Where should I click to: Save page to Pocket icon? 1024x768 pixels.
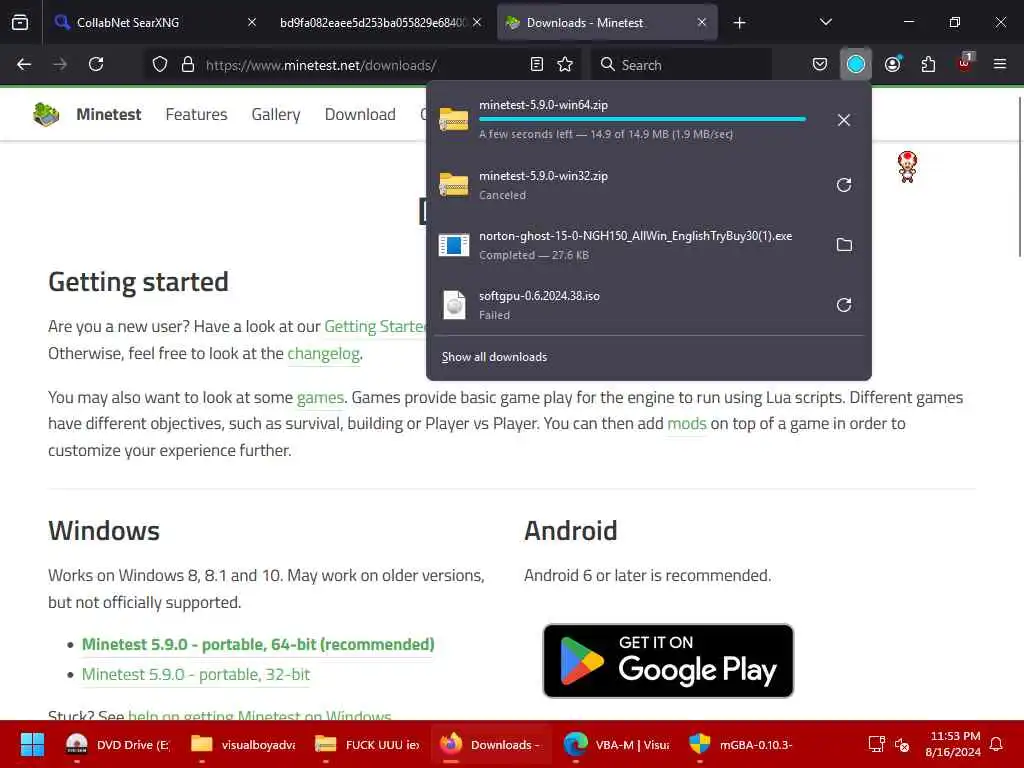point(820,65)
